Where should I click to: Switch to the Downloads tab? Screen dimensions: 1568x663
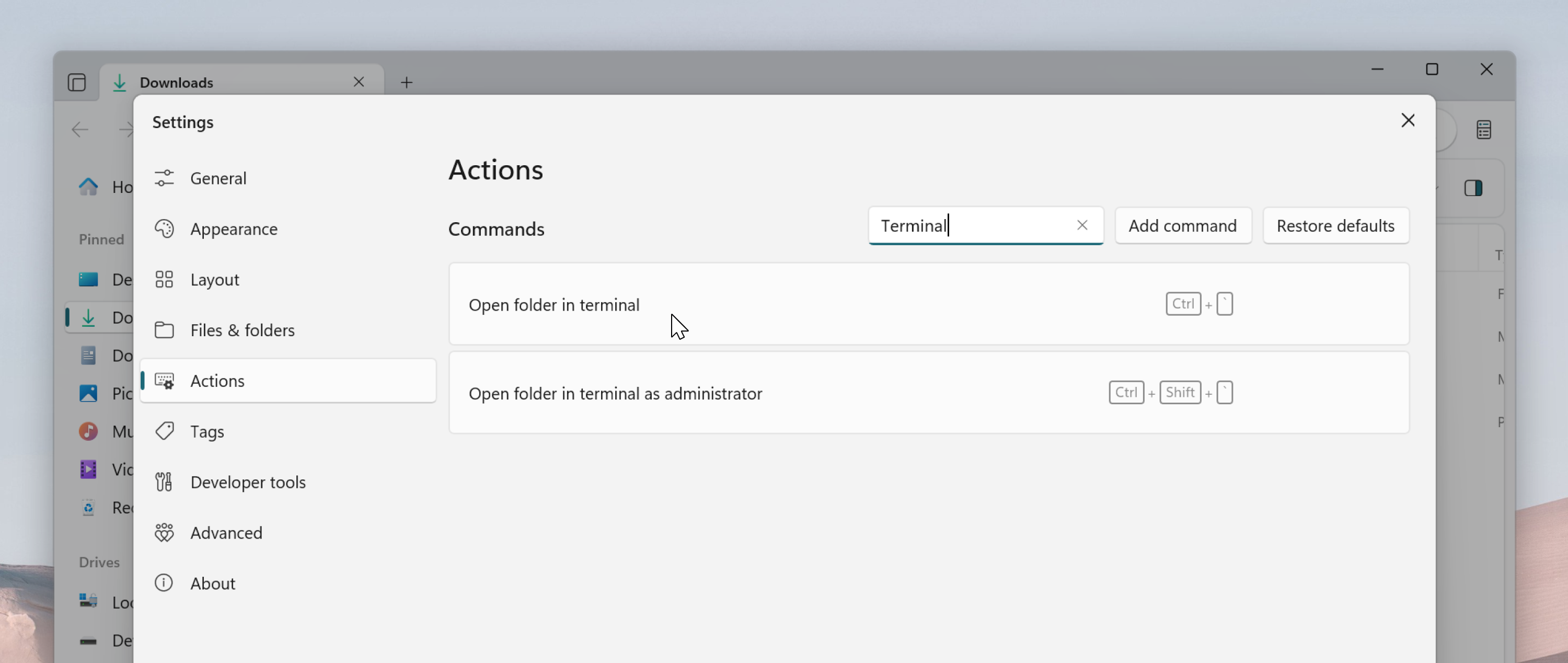176,82
